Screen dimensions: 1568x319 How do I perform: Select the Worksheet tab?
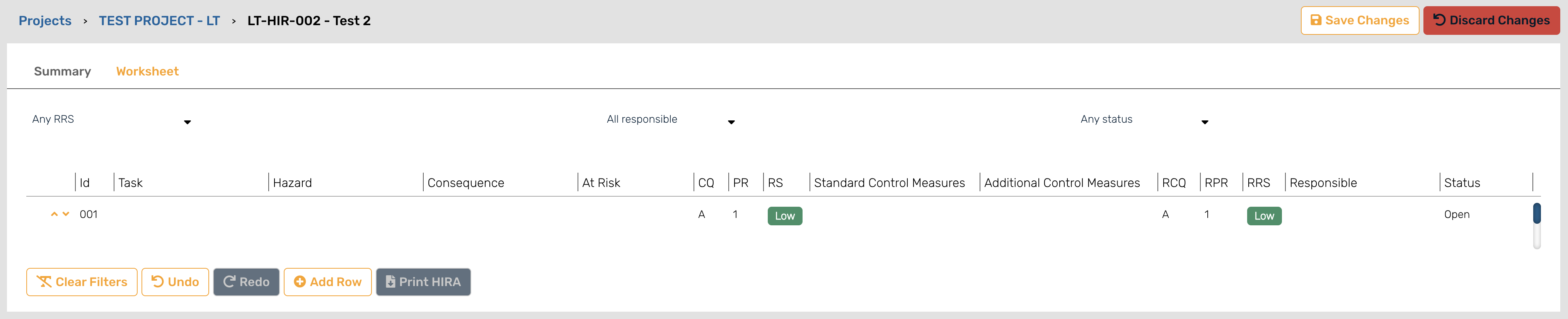[147, 71]
